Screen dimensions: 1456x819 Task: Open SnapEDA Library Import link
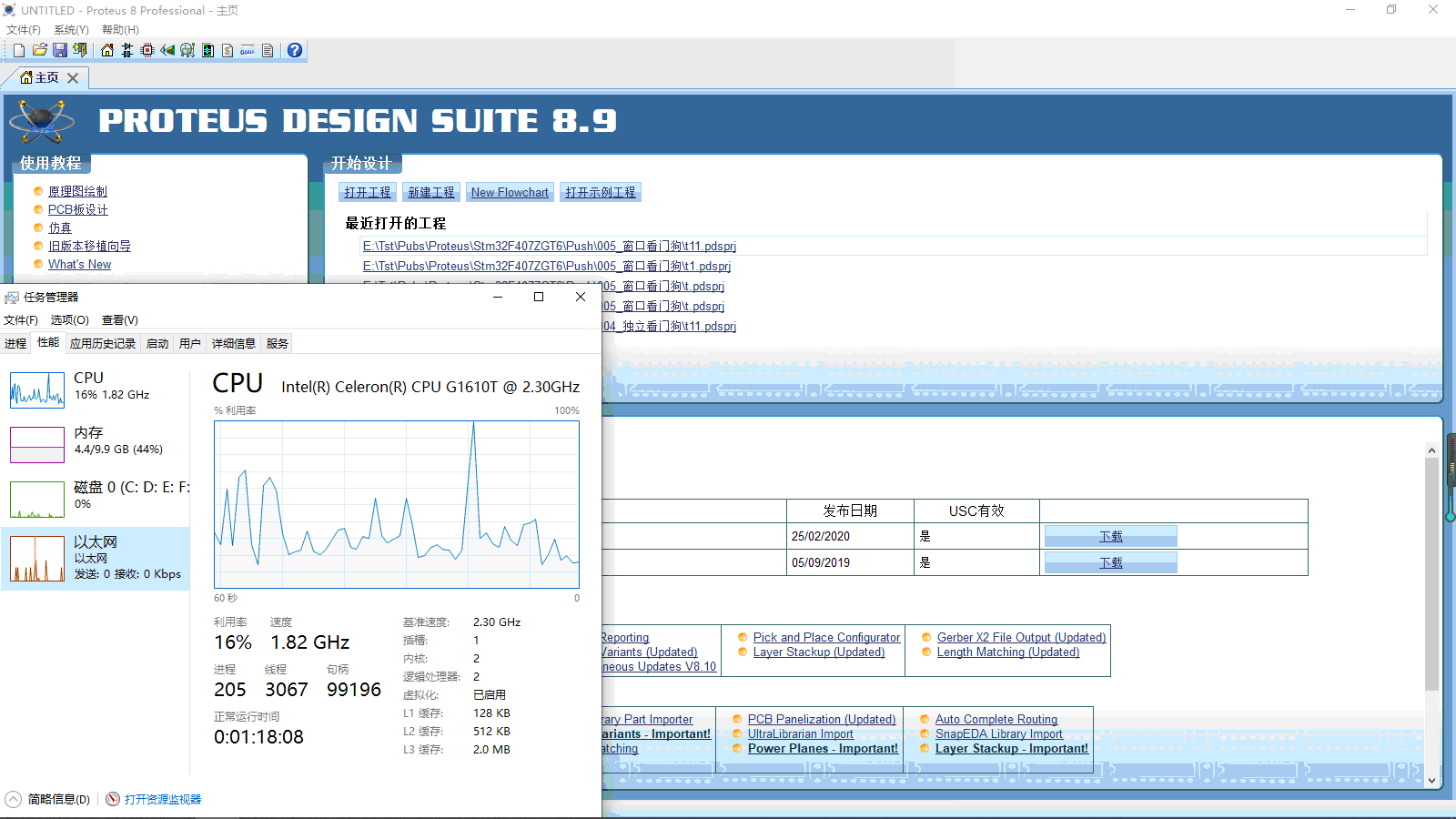coord(999,734)
